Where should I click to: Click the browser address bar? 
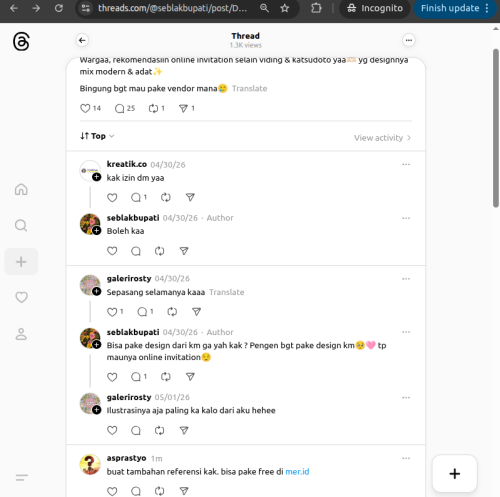click(172, 8)
